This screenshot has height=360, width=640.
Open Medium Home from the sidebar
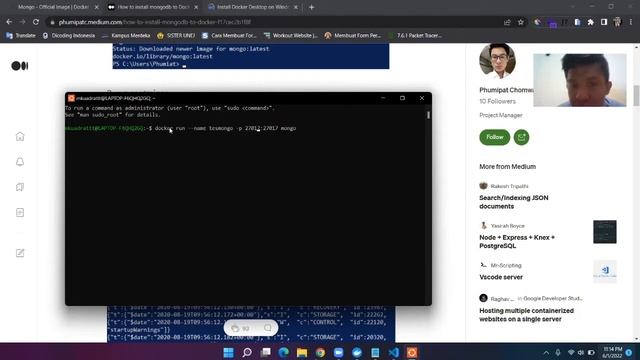tap(20, 136)
